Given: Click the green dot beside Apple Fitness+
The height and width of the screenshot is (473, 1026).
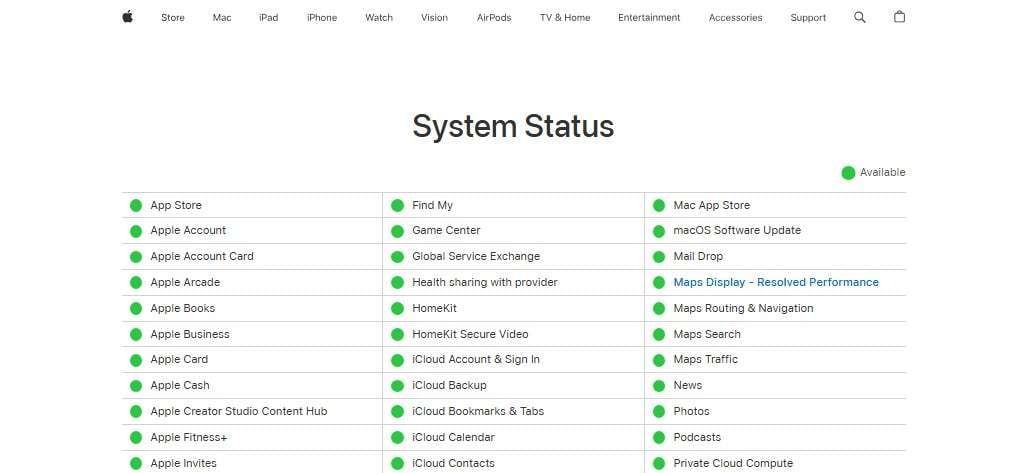Looking at the screenshot, I should [135, 438].
